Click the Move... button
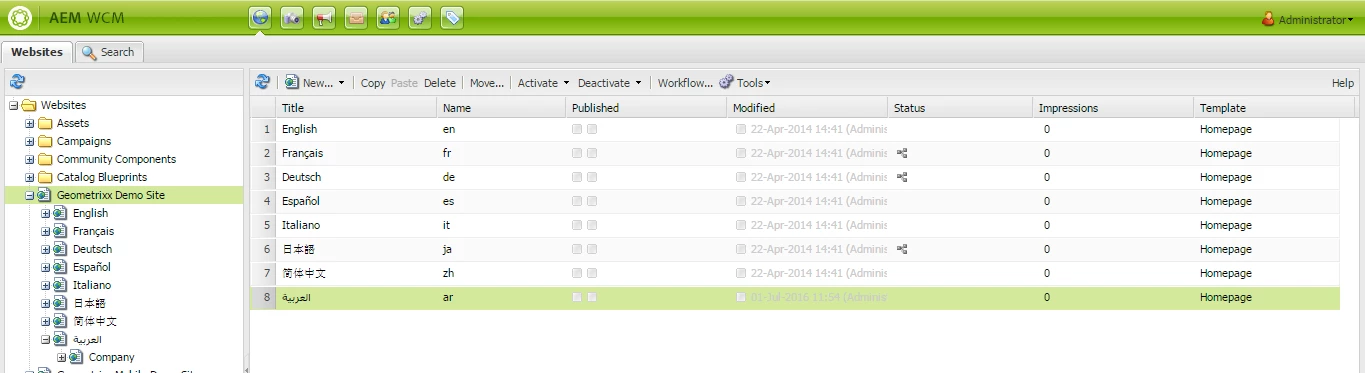1365x373 pixels. [487, 83]
